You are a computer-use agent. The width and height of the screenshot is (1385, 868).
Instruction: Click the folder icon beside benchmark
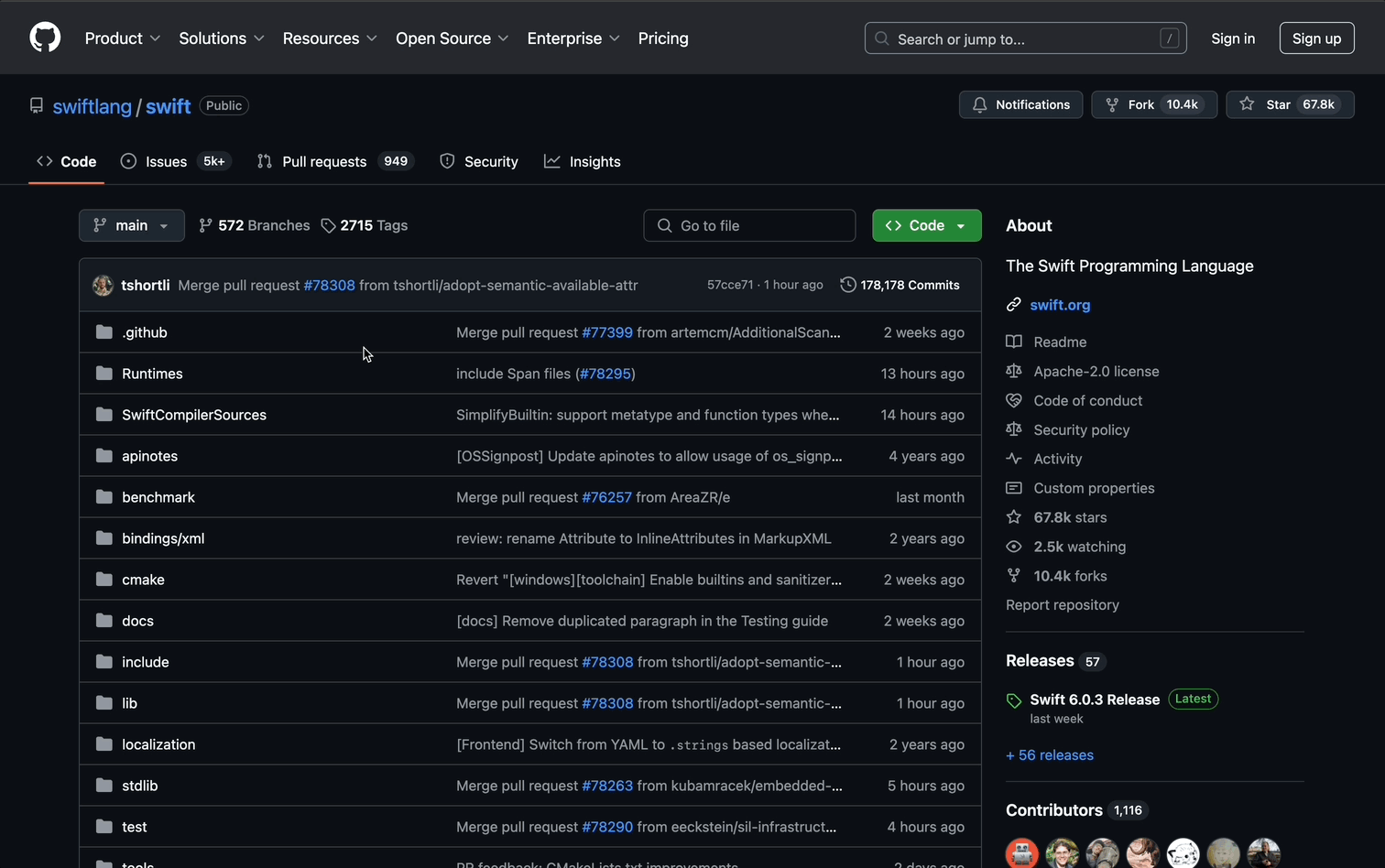coord(104,496)
